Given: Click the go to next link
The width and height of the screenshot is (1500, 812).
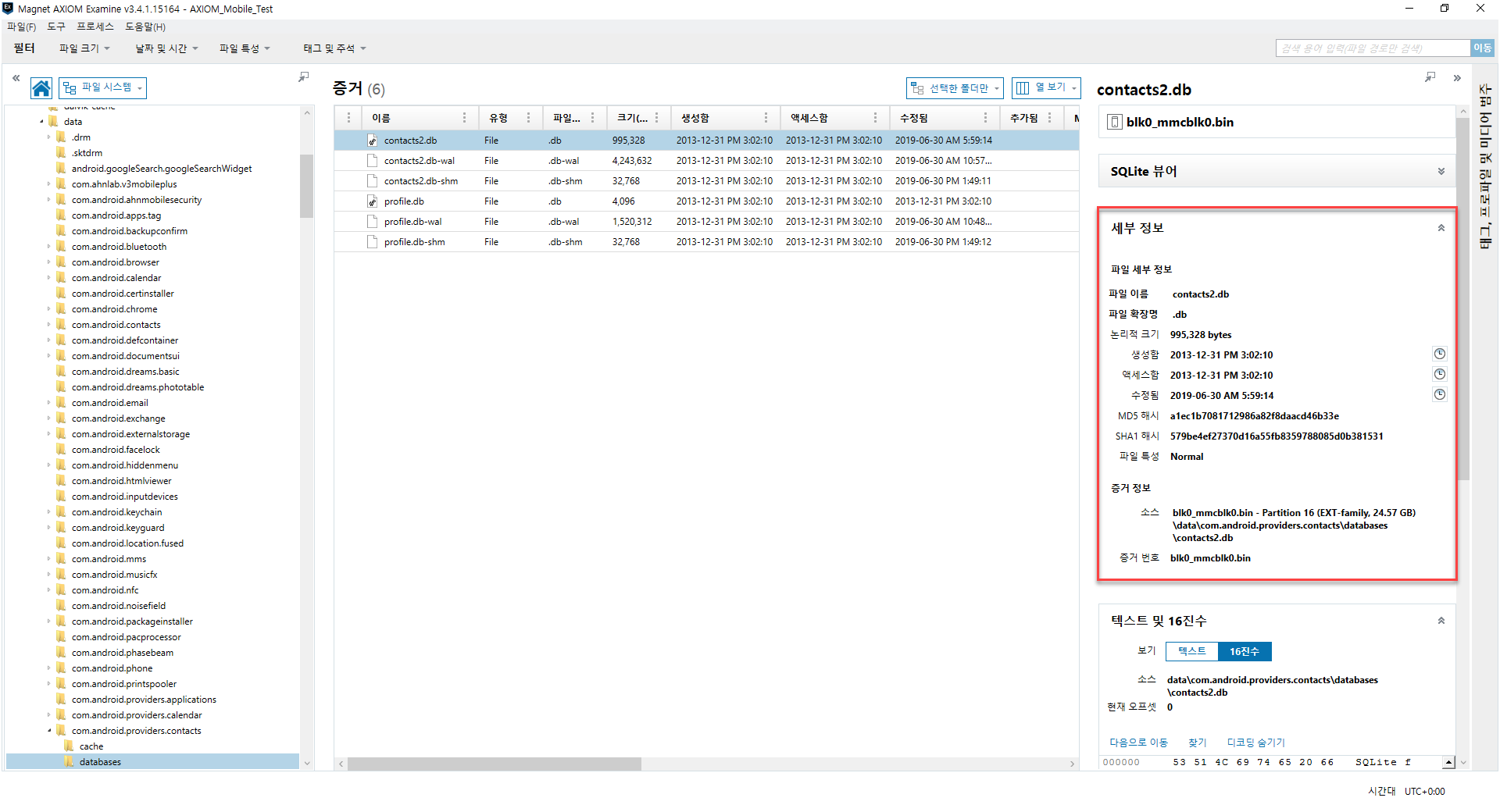Looking at the screenshot, I should [1138, 743].
